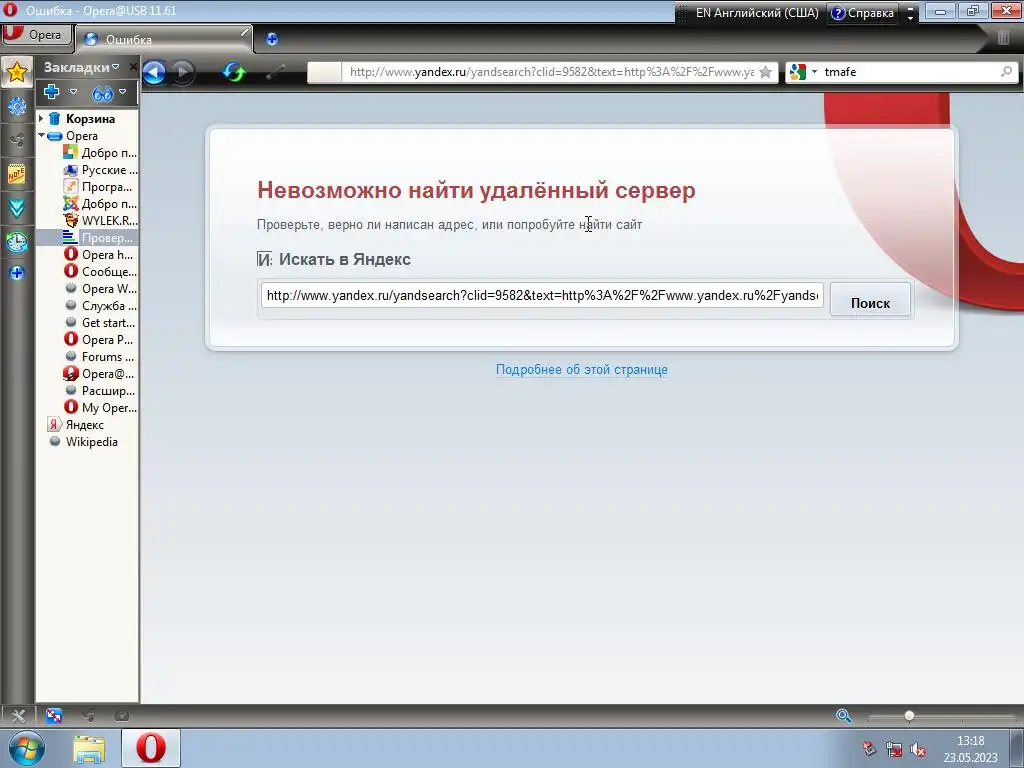1024x768 pixels.
Task: Open the Widgets gear panel
Action: click(x=17, y=106)
